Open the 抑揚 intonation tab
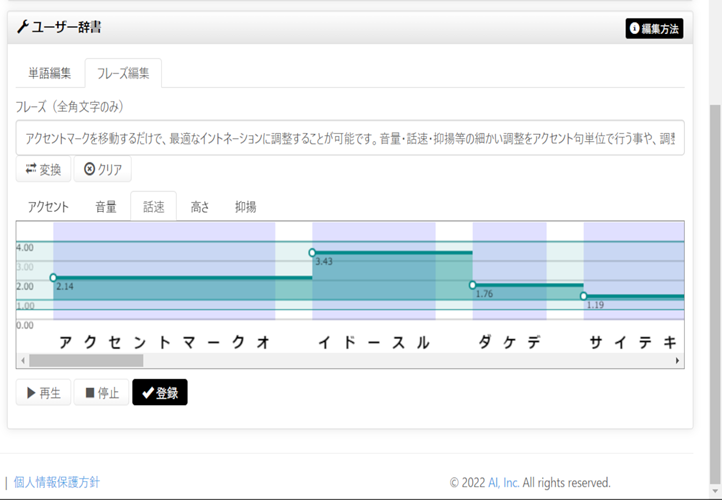Screen dimensions: 722x500 [245, 207]
